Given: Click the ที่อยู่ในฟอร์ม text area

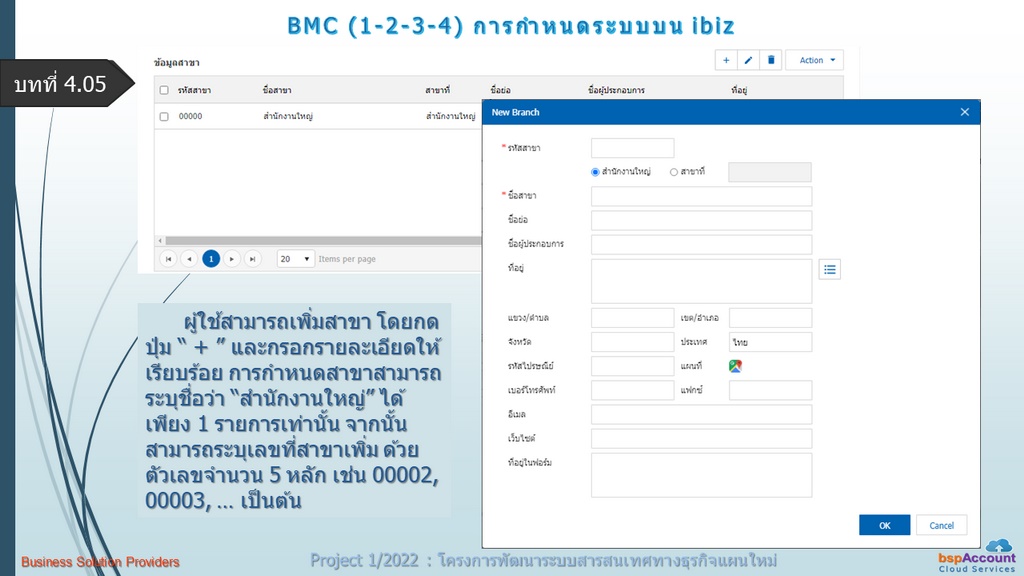Looking at the screenshot, I should click(701, 475).
